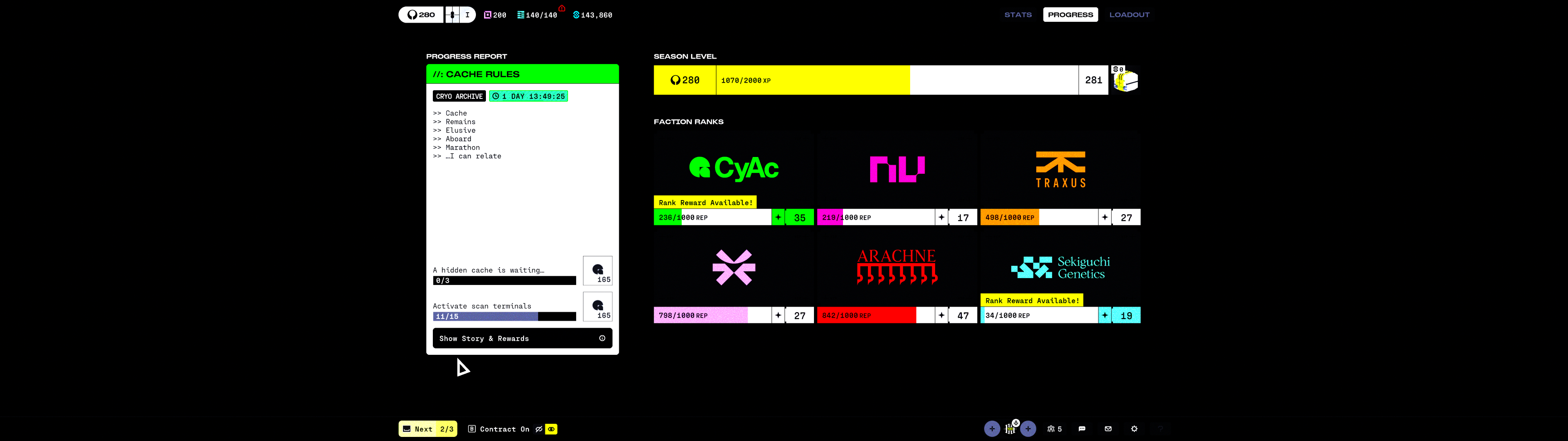Click the teal vault capacity icon 140/140
Image resolution: width=1568 pixels, height=441 pixels.
point(520,15)
